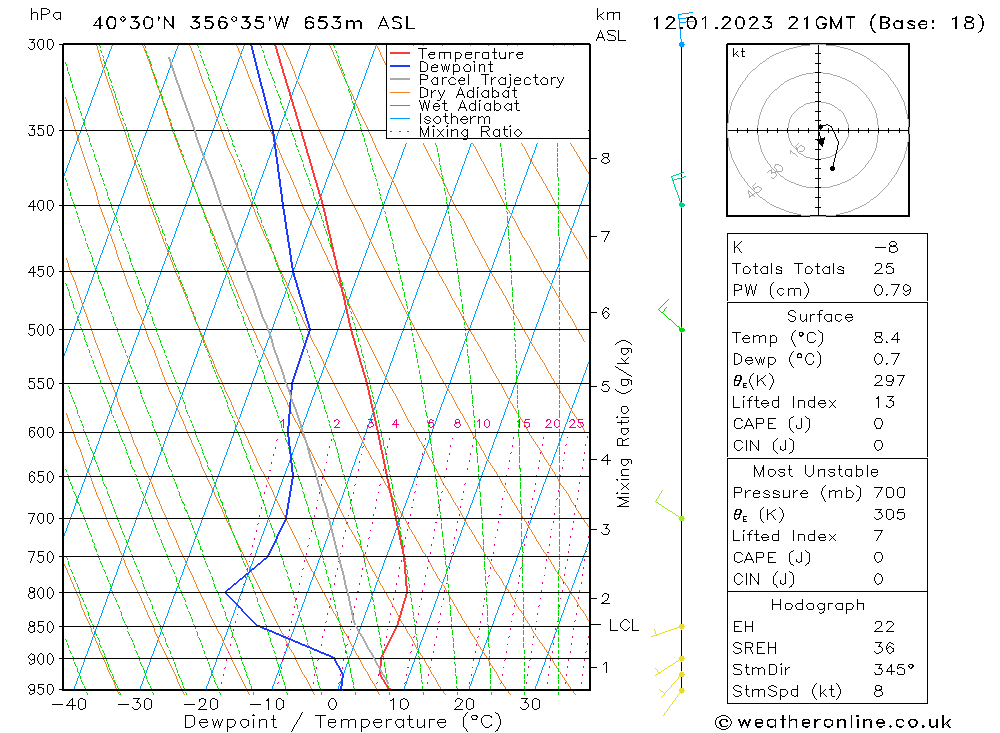Click the StmDir value '345°'

pyautogui.click(x=894, y=670)
